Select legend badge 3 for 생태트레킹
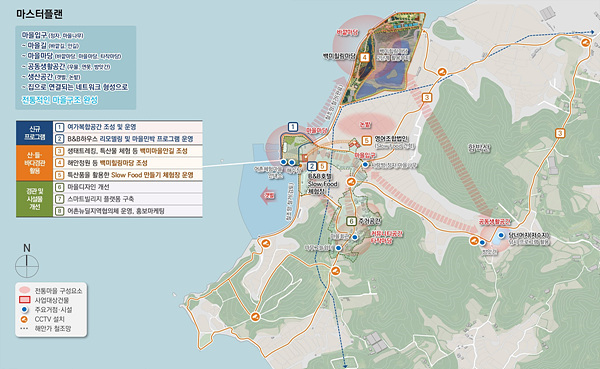600x369 pixels. (x=59, y=151)
